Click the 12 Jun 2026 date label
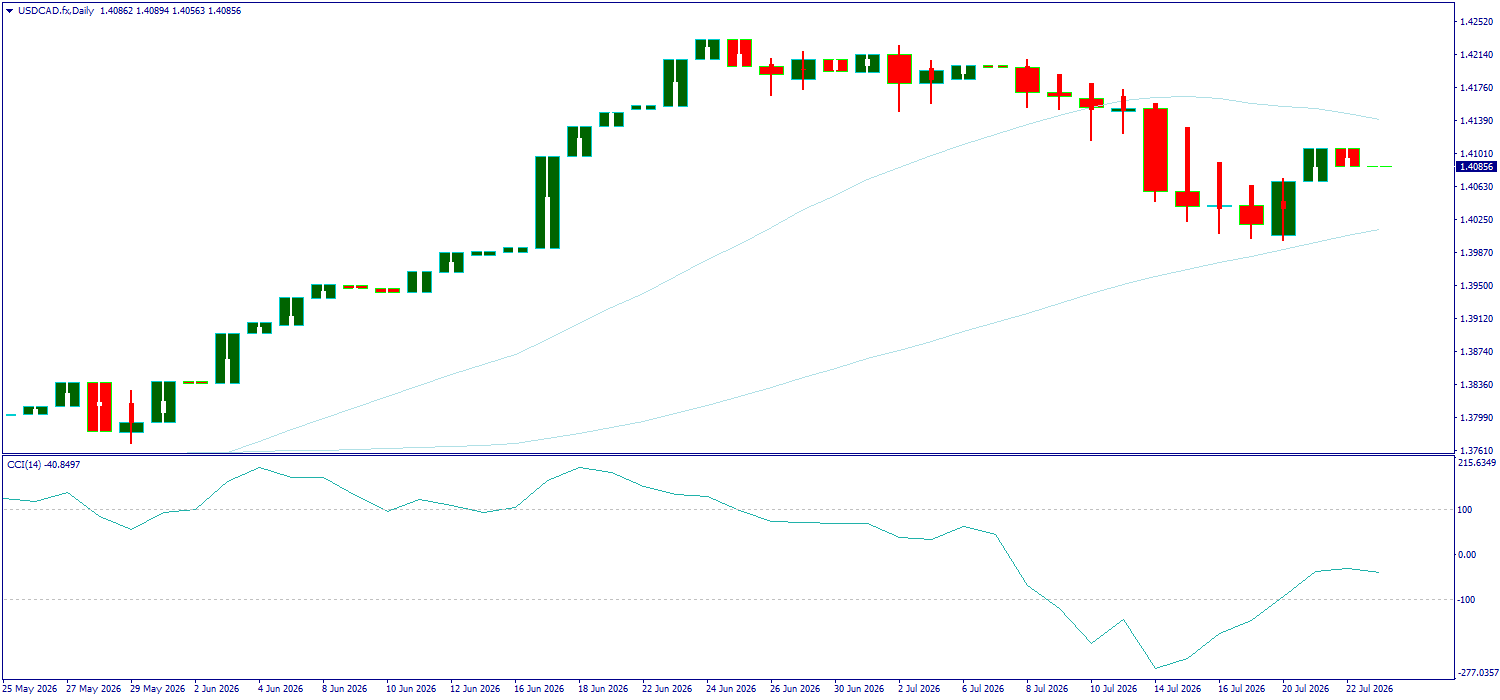 475,689
